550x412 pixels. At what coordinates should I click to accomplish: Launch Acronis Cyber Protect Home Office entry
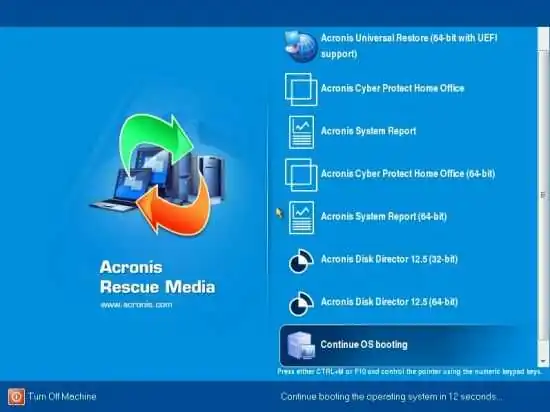click(392, 88)
